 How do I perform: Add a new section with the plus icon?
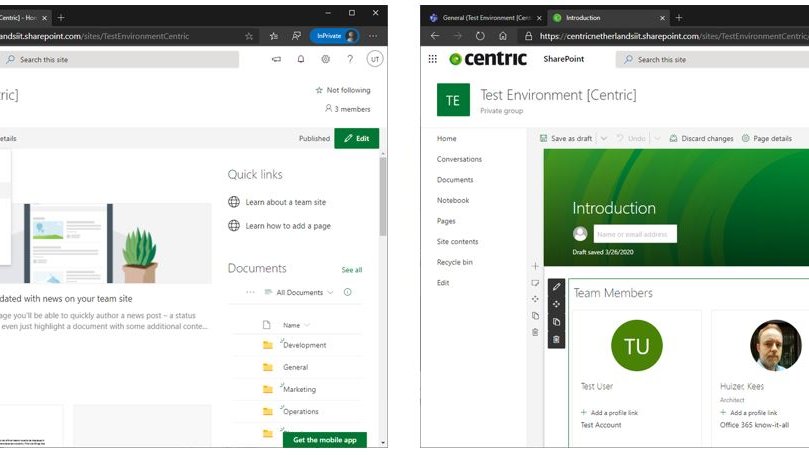pos(535,266)
